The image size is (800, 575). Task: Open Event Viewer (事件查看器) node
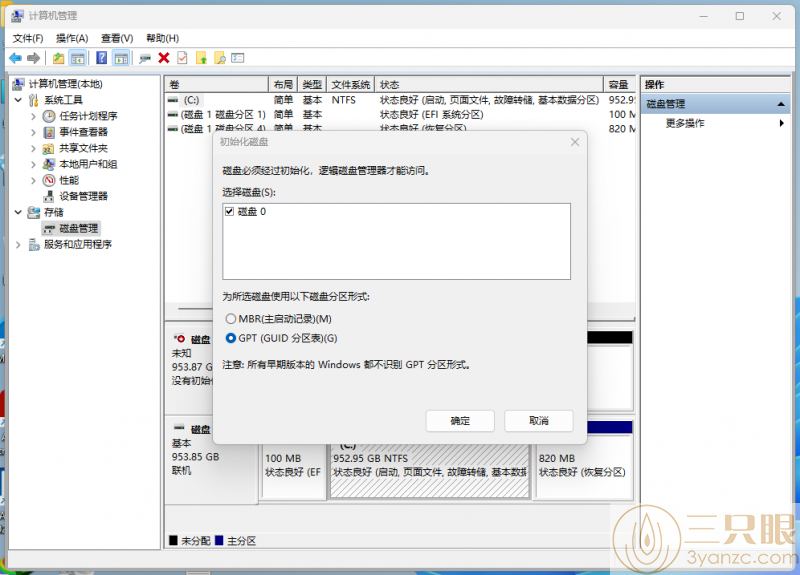[x=84, y=132]
